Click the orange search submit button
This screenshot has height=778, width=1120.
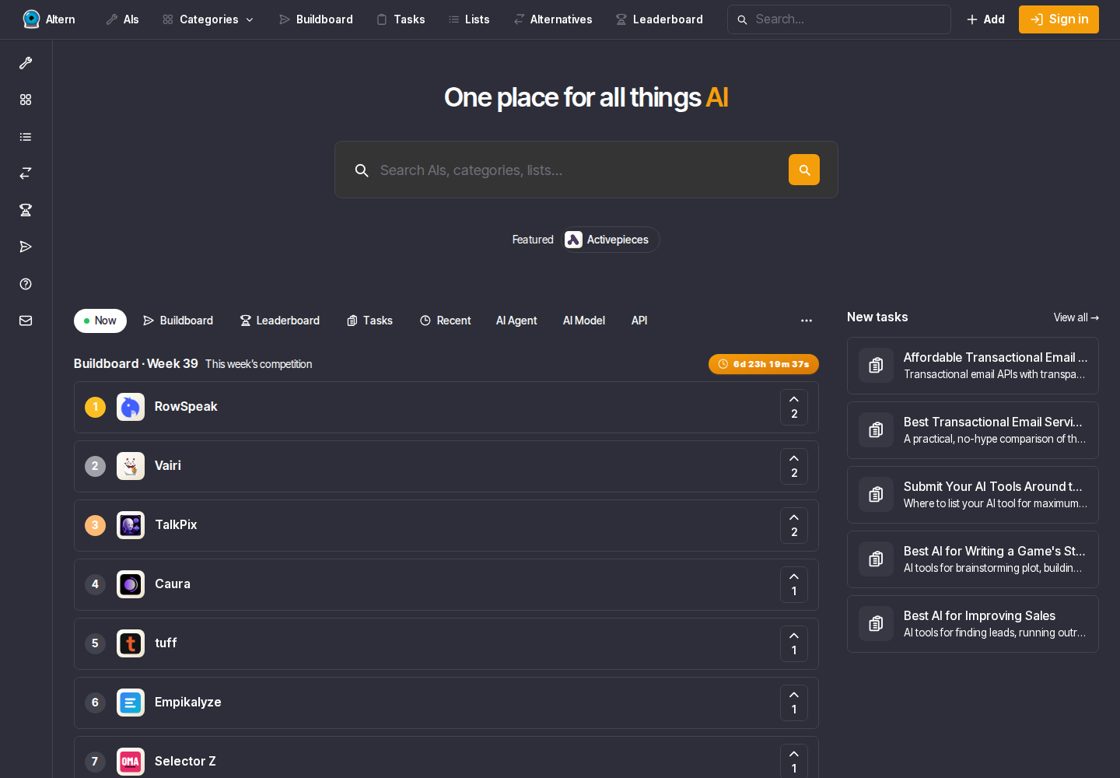pos(804,170)
